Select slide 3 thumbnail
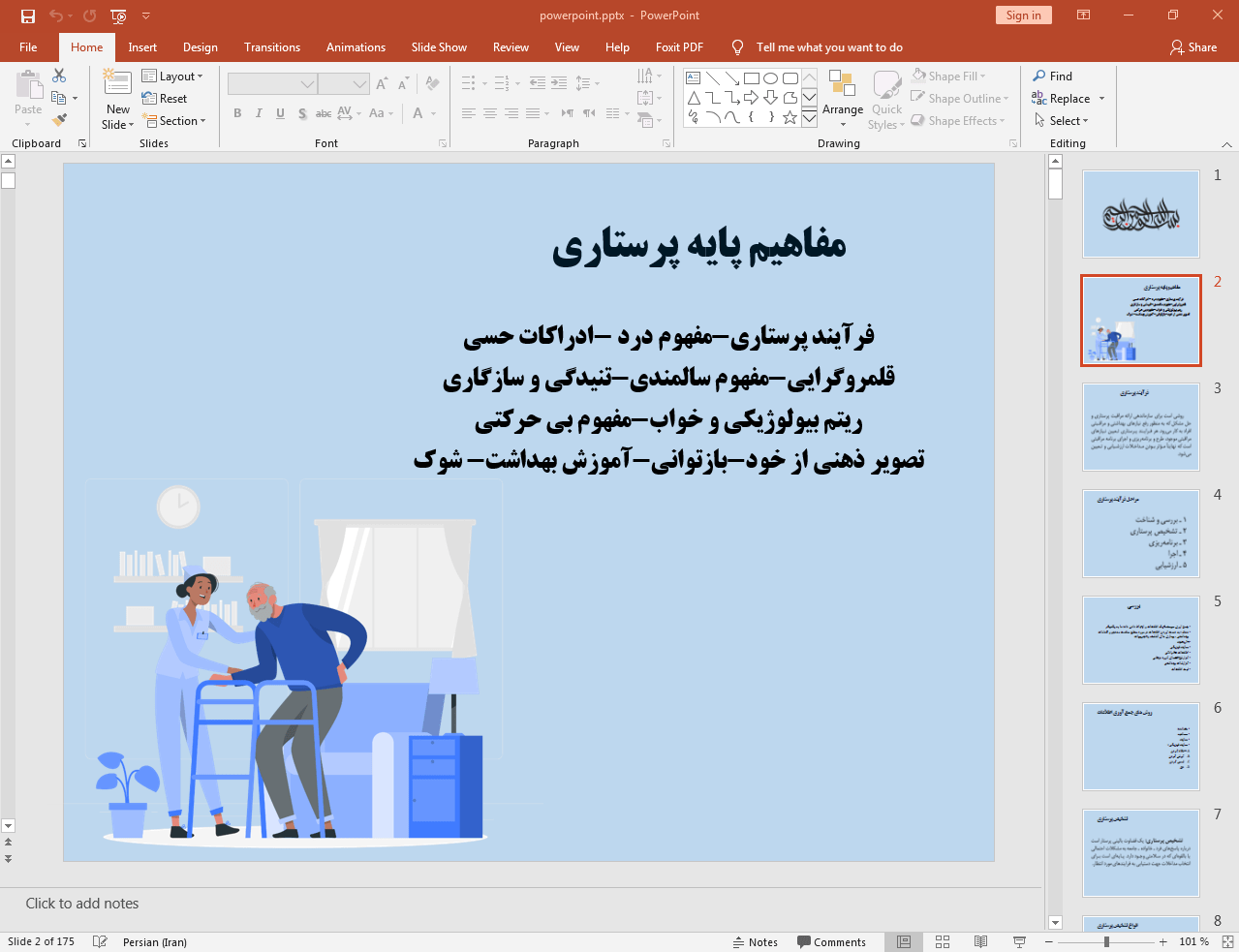 (x=1141, y=427)
